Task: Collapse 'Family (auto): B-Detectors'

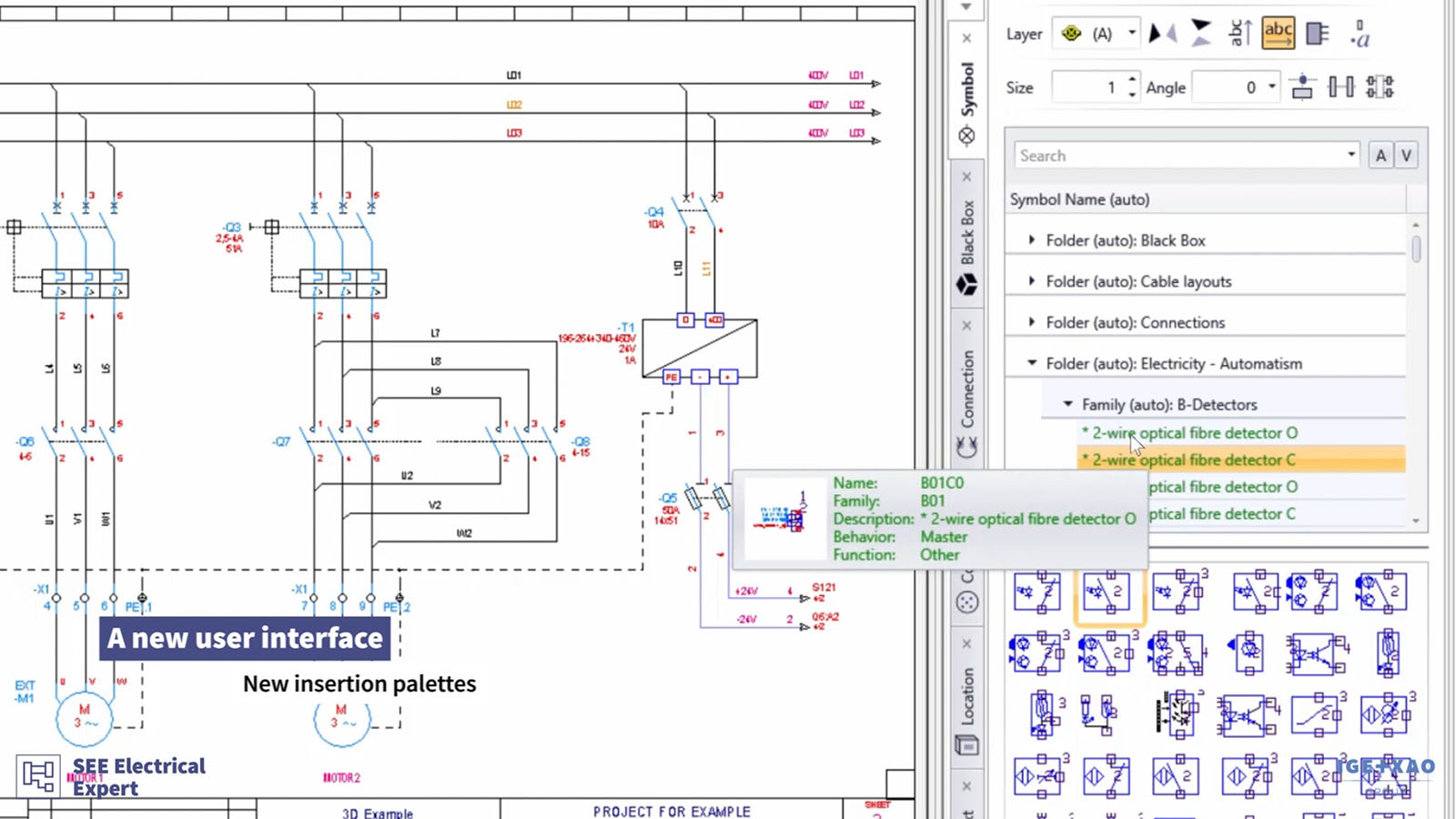Action: [x=1068, y=404]
